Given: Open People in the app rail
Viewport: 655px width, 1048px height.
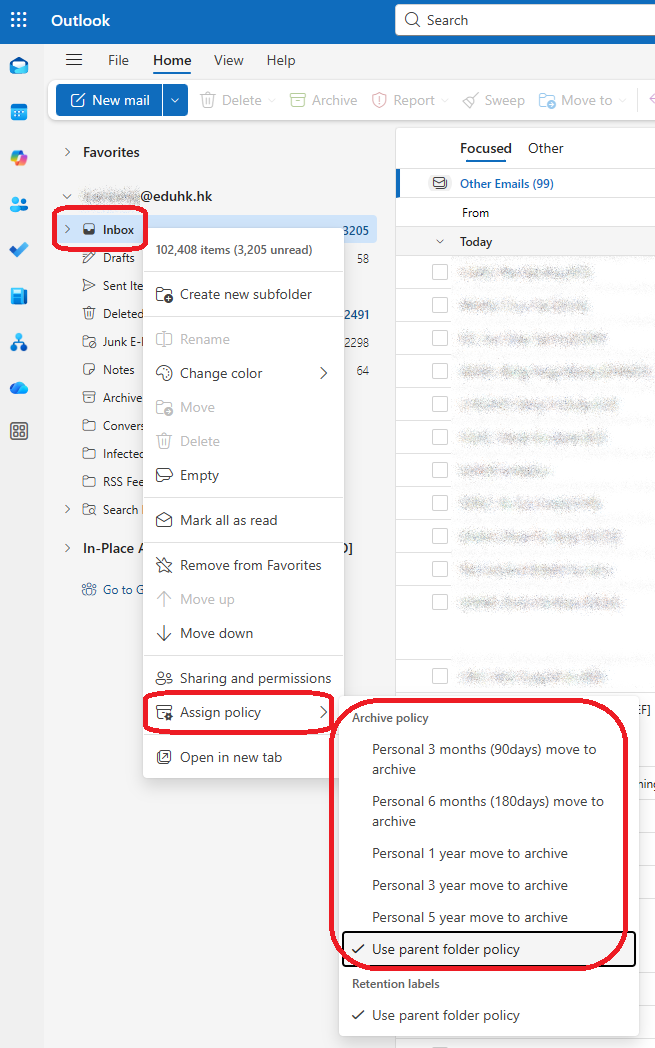Looking at the screenshot, I should (x=19, y=204).
